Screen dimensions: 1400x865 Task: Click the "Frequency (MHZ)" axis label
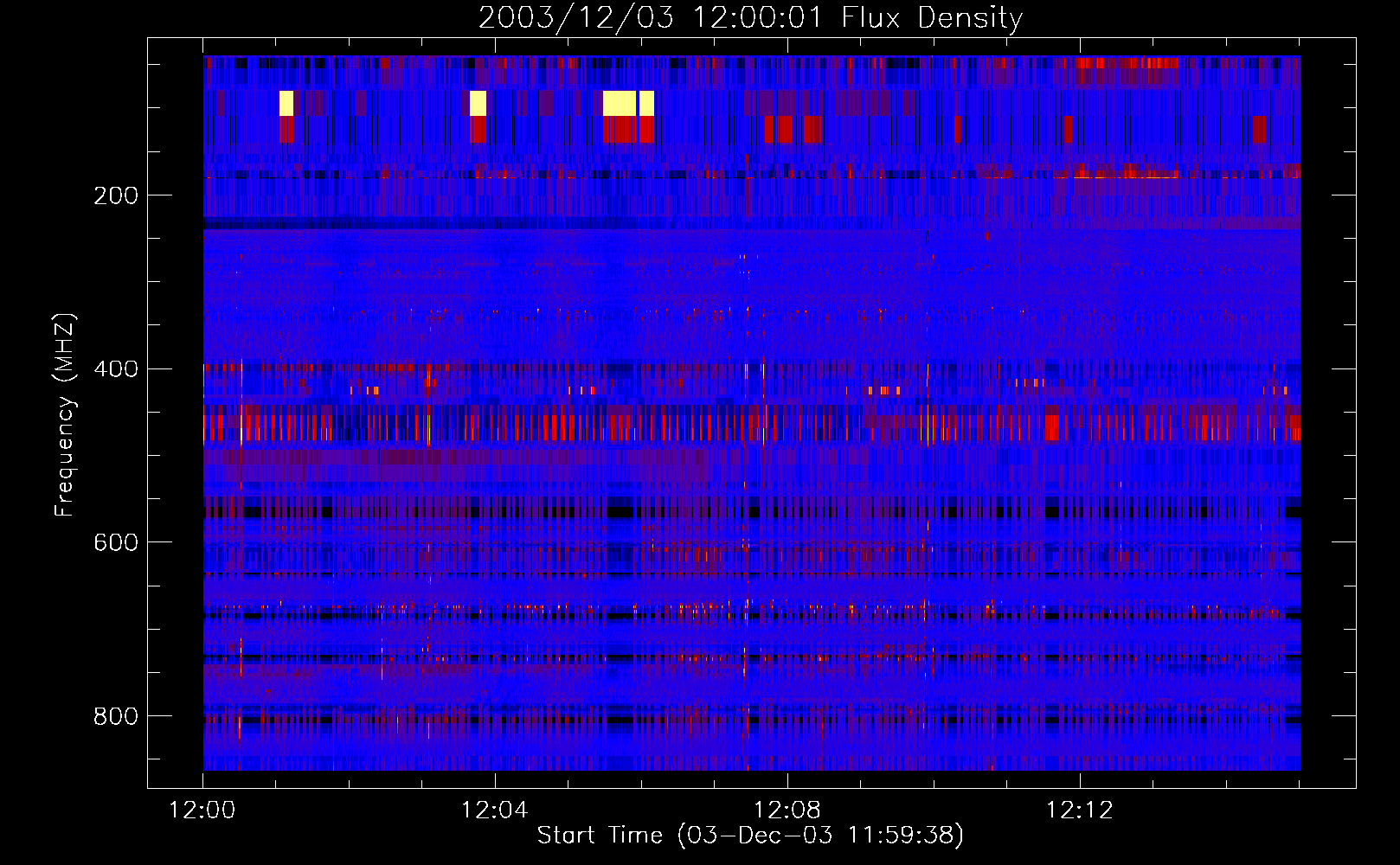click(x=65, y=415)
